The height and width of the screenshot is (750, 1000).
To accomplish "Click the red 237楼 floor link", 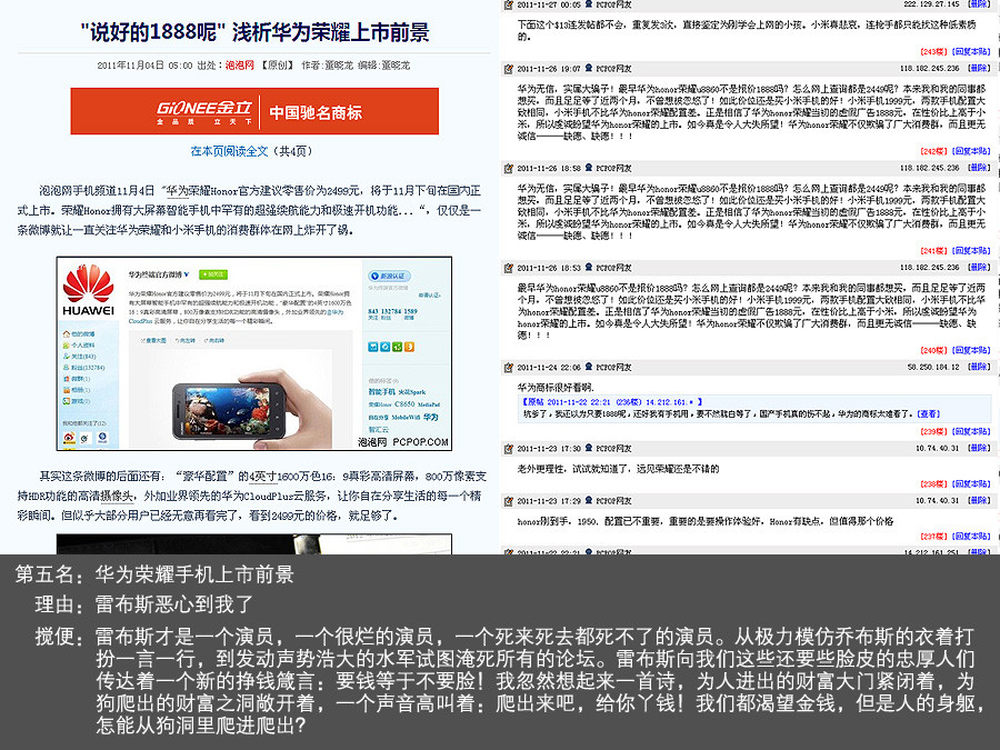I will coord(934,536).
